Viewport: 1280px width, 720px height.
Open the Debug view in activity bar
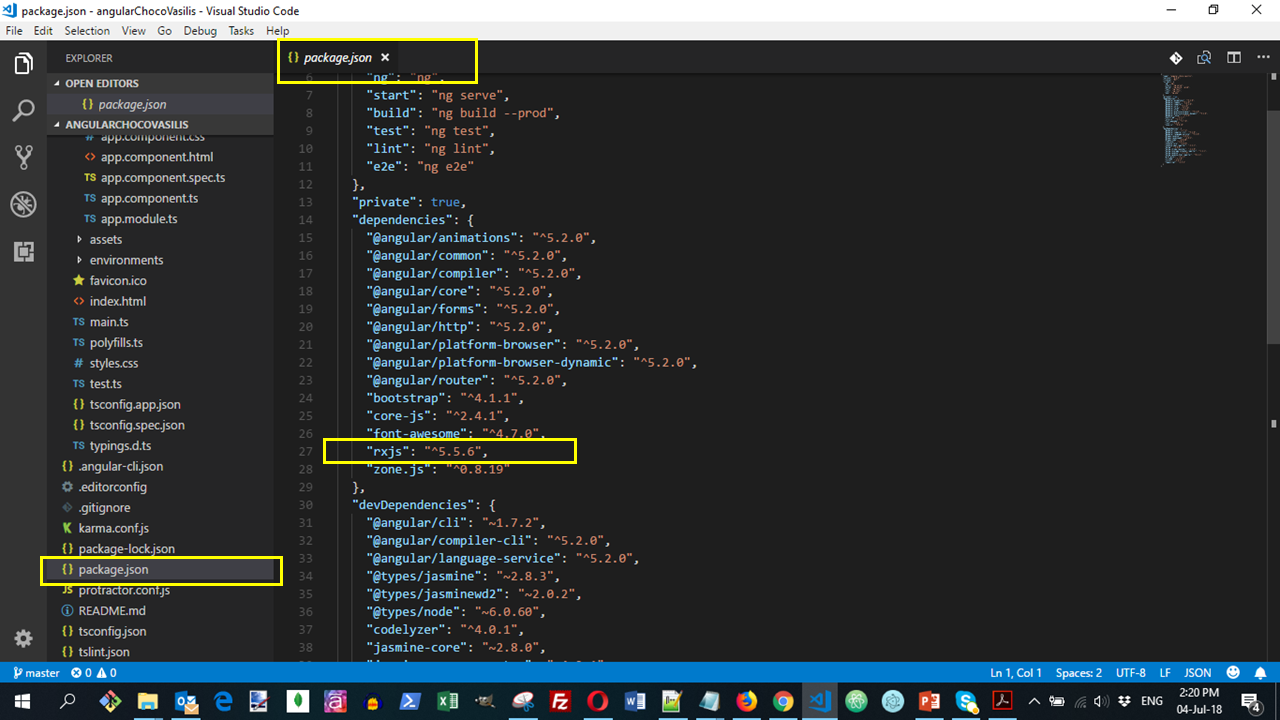23,205
